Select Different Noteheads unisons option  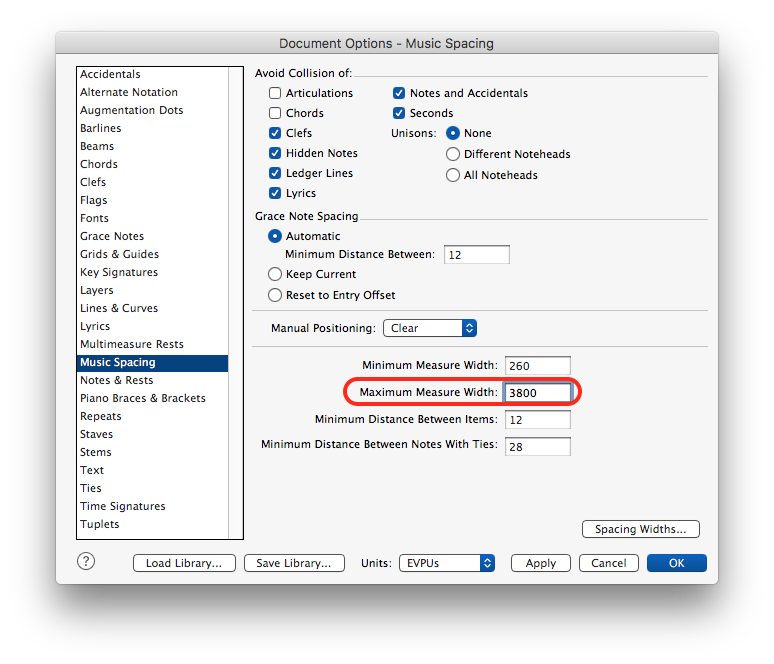[453, 154]
